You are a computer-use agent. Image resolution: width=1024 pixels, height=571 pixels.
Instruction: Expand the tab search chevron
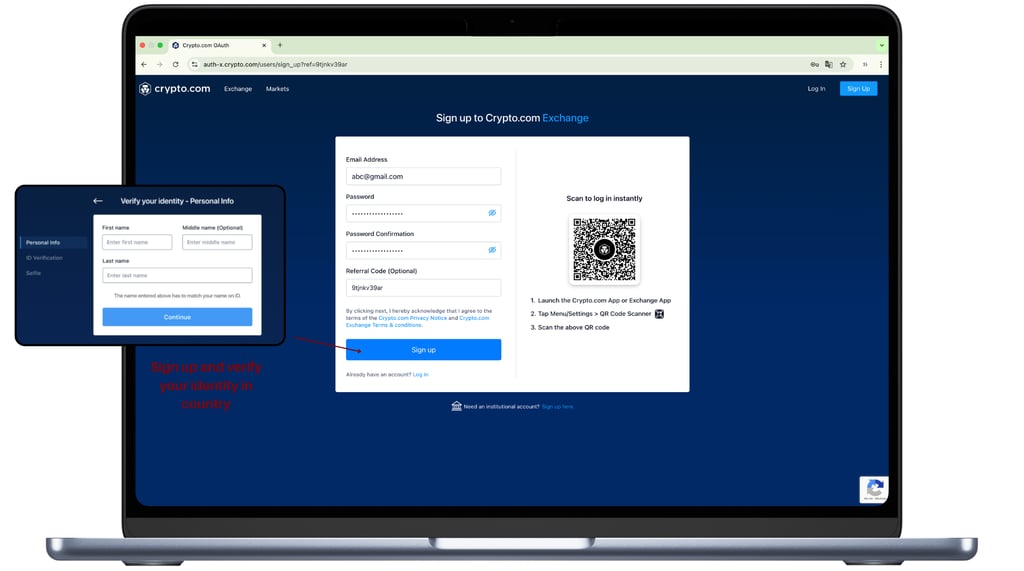(x=882, y=46)
